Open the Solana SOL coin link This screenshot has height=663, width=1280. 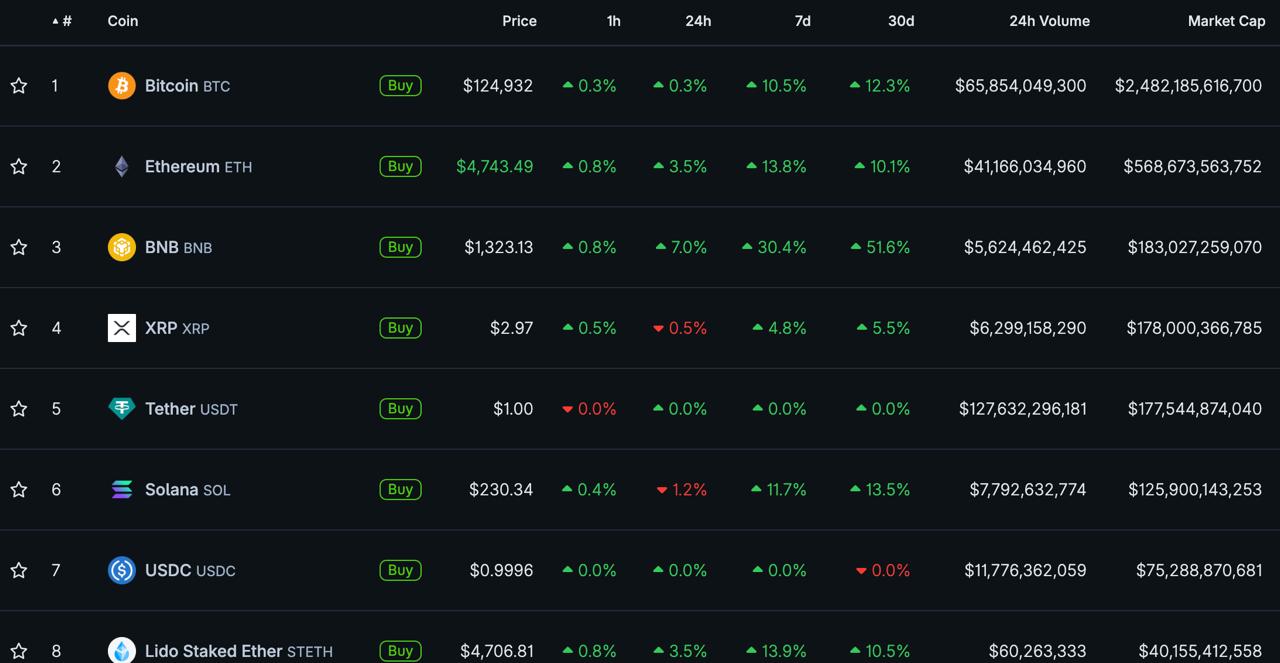coord(187,489)
